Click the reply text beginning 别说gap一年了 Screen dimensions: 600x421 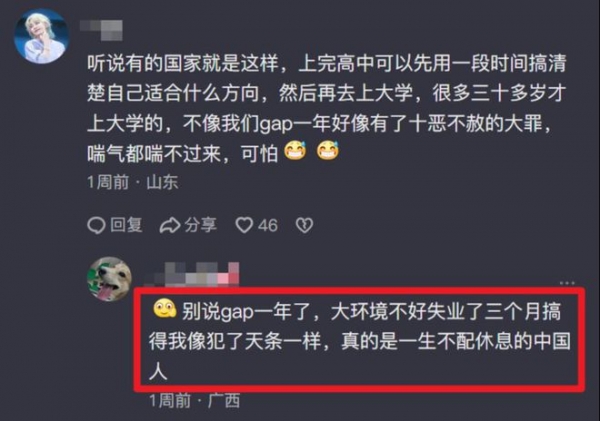click(x=360, y=341)
